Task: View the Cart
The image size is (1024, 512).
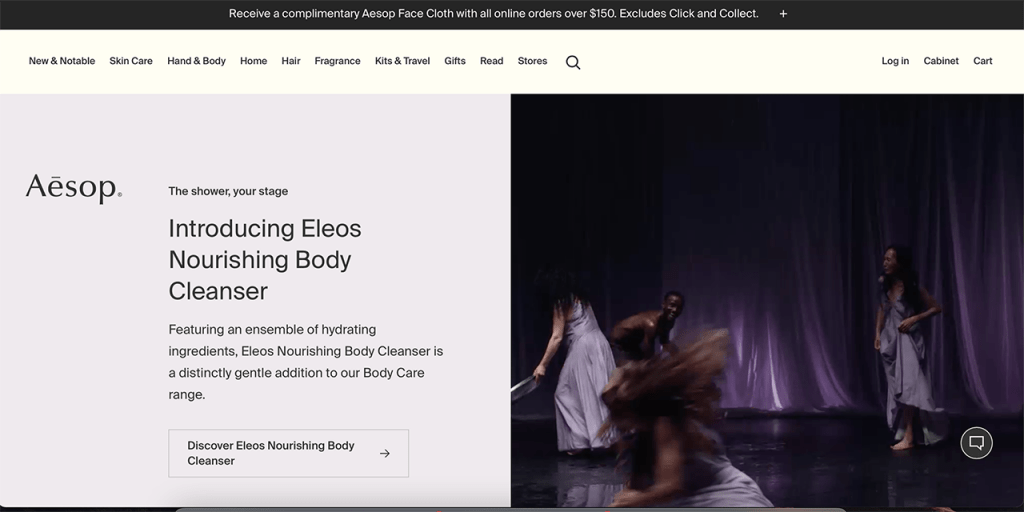Action: (983, 61)
